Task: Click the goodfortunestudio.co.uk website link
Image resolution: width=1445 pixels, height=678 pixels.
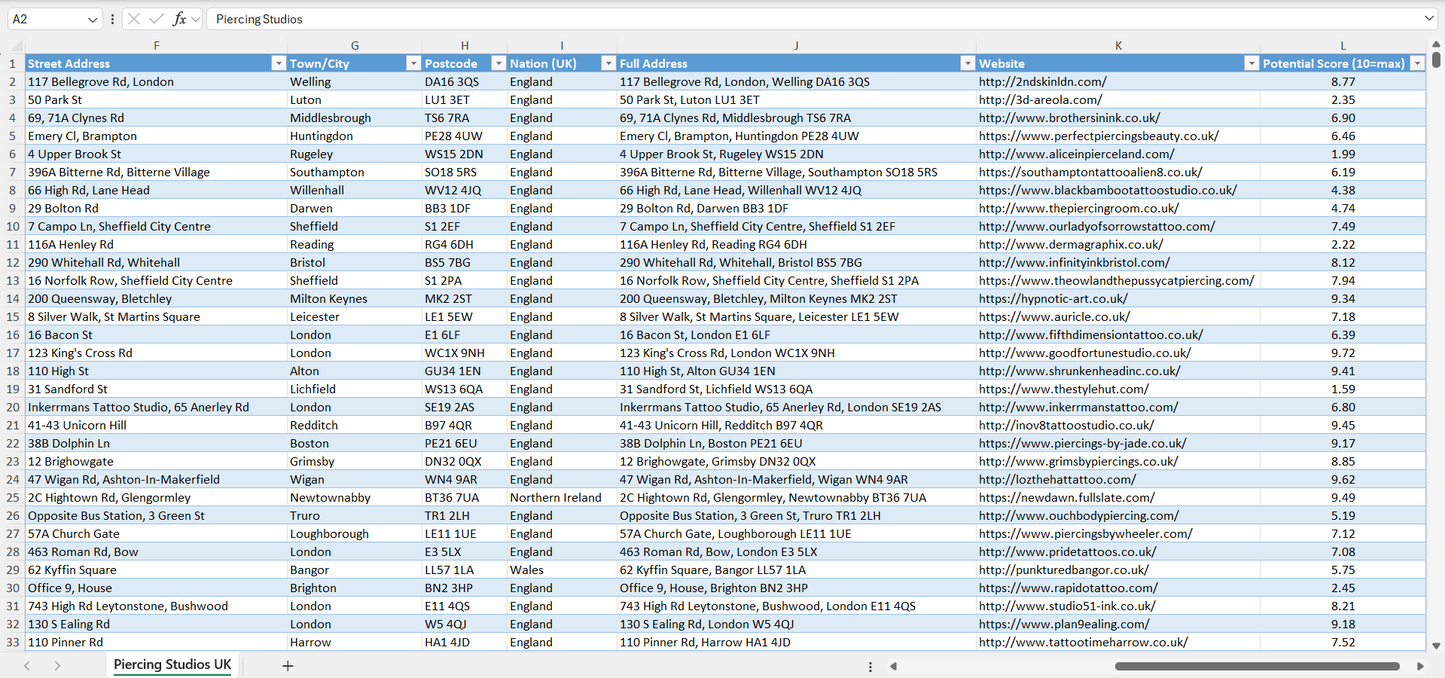Action: point(1084,353)
